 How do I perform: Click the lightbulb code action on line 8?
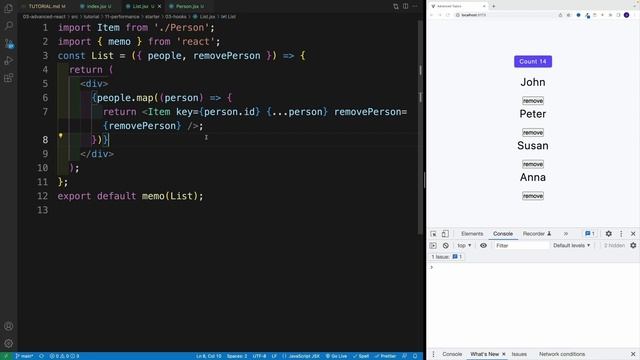point(60,136)
